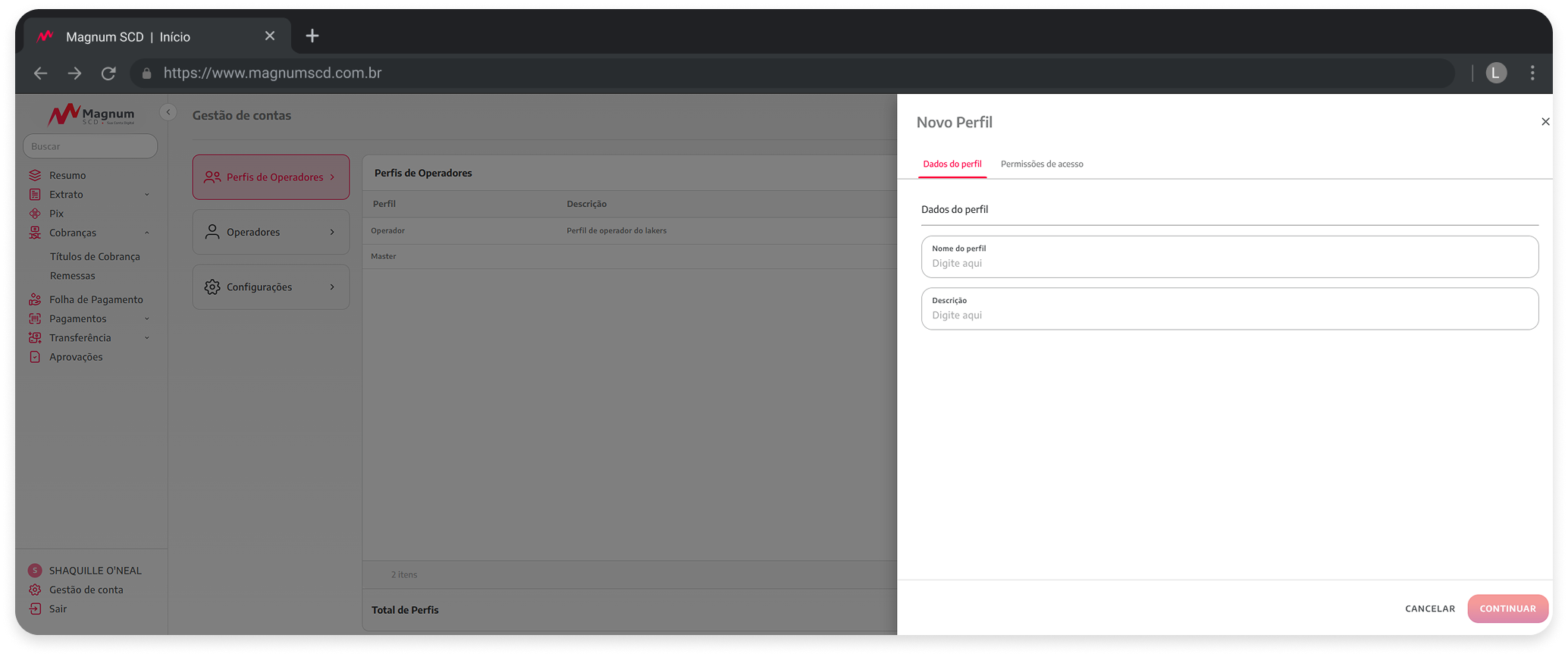Click the CANCELAR button
This screenshot has width=1568, height=657.
point(1430,609)
